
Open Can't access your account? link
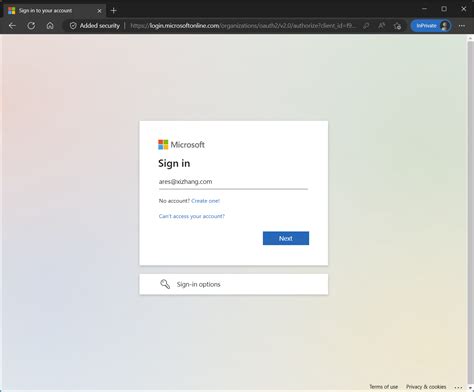(x=192, y=216)
